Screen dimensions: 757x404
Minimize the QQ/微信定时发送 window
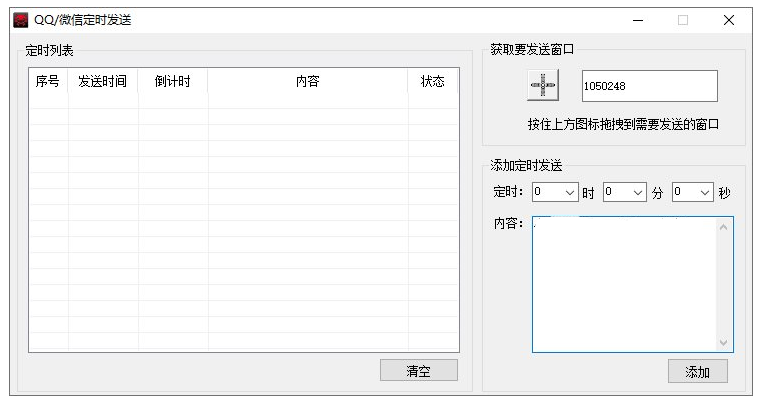pyautogui.click(x=637, y=19)
